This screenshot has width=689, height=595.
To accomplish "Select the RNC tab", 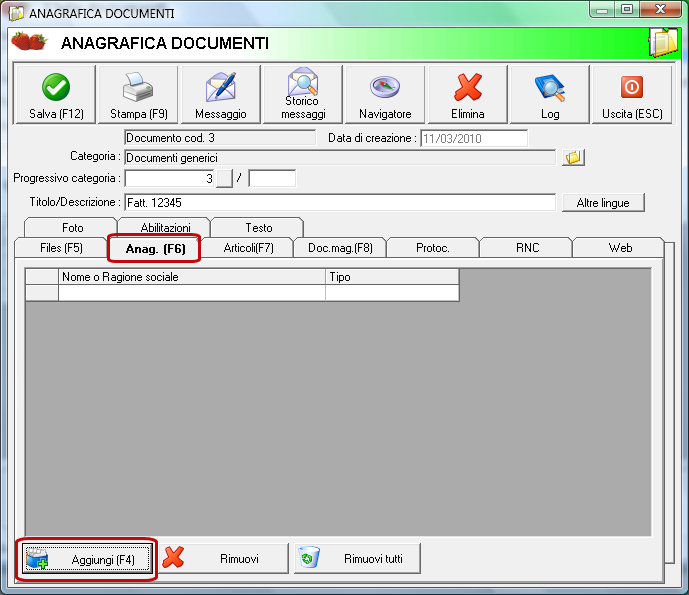I will (x=527, y=248).
